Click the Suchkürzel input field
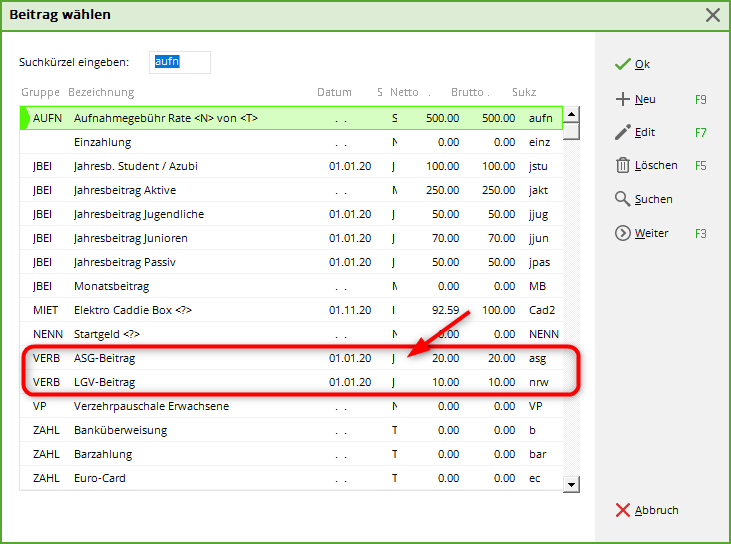This screenshot has height=544, width=731. pos(180,62)
